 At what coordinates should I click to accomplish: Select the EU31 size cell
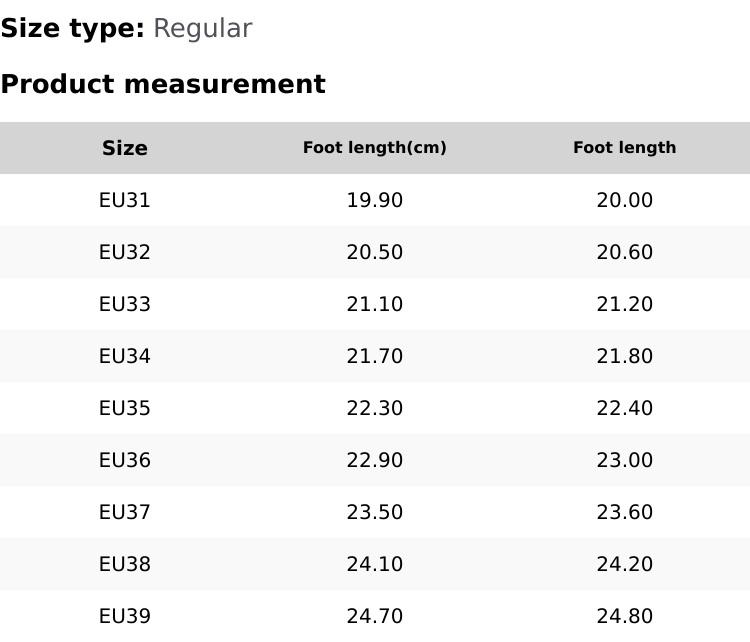[125, 200]
